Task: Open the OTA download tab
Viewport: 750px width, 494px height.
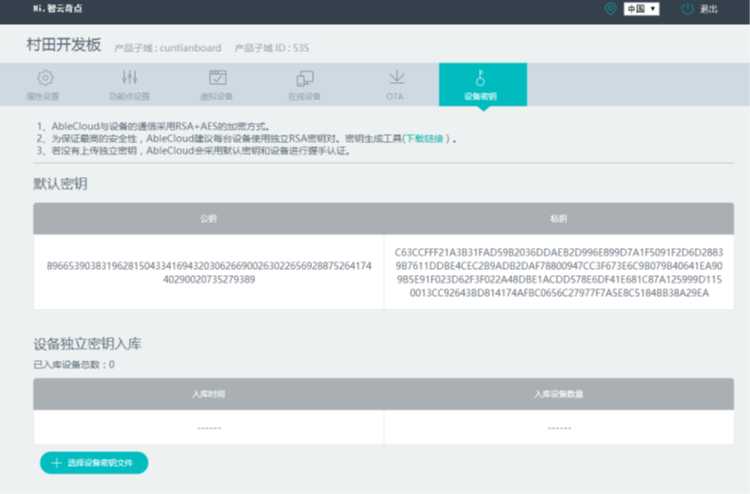Action: (396, 85)
